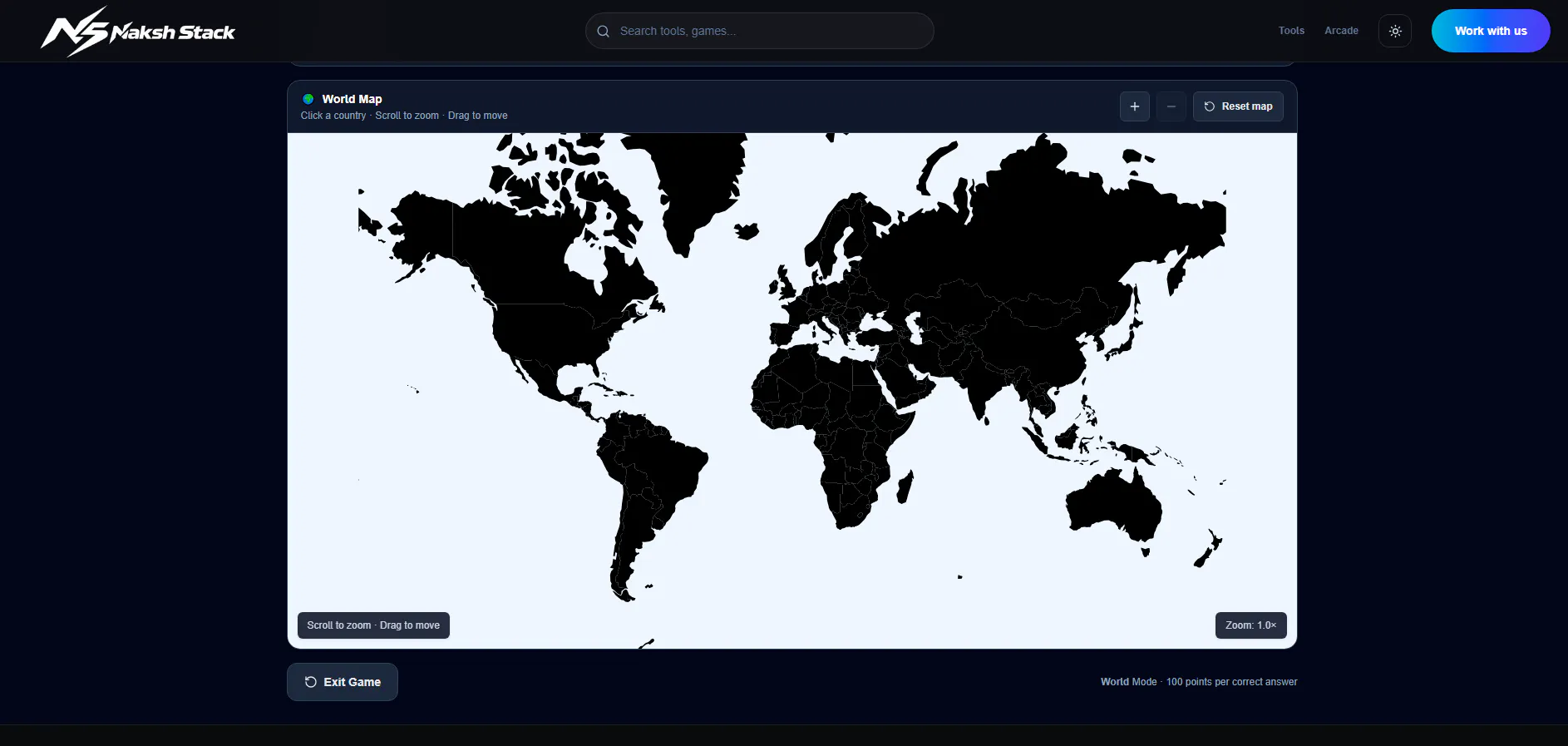Select Iceland on the map
Viewport: 1568px width, 746px height.
click(746, 230)
